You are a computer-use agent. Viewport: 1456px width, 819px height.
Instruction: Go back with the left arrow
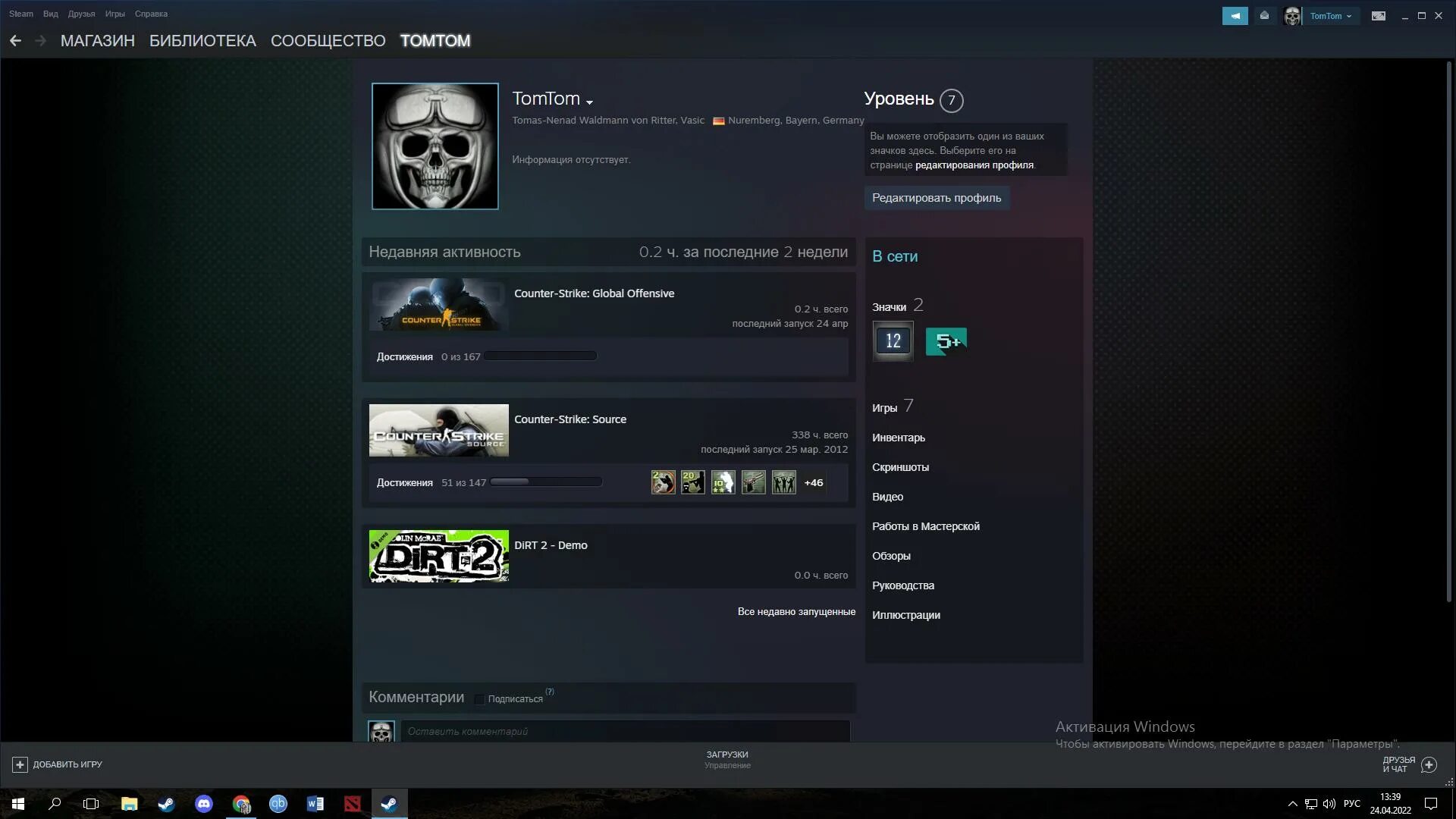click(x=15, y=41)
